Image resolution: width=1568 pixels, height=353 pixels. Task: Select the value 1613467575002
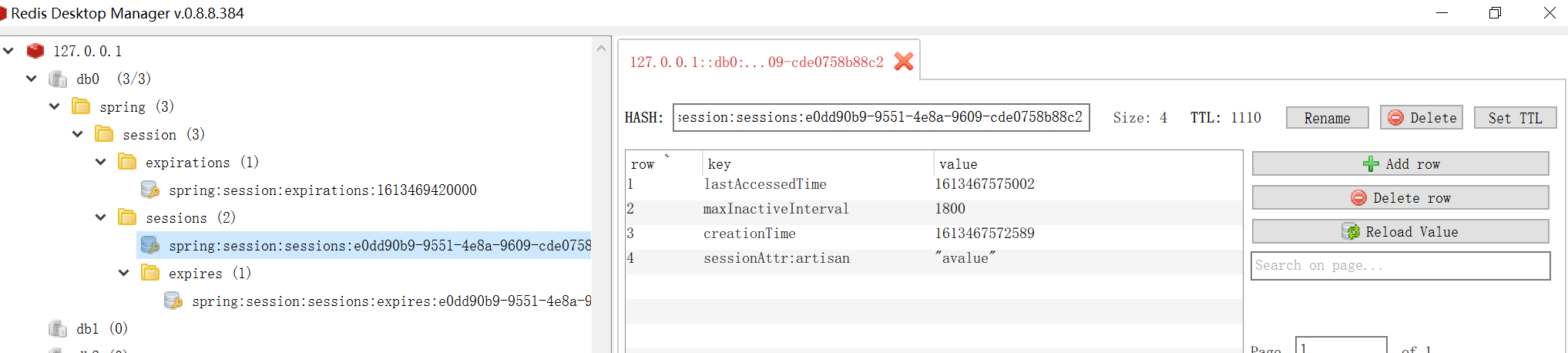(985, 184)
